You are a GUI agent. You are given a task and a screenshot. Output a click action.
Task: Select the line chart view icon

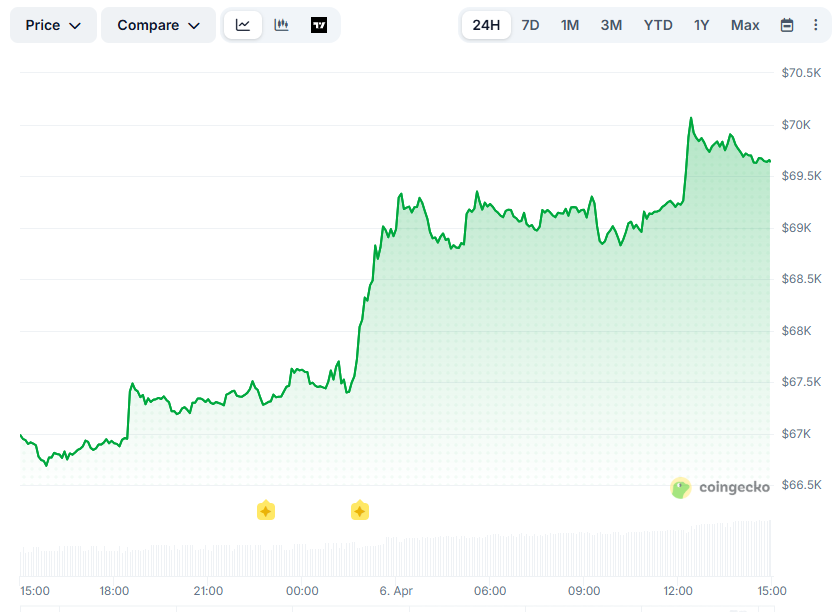pos(242,24)
